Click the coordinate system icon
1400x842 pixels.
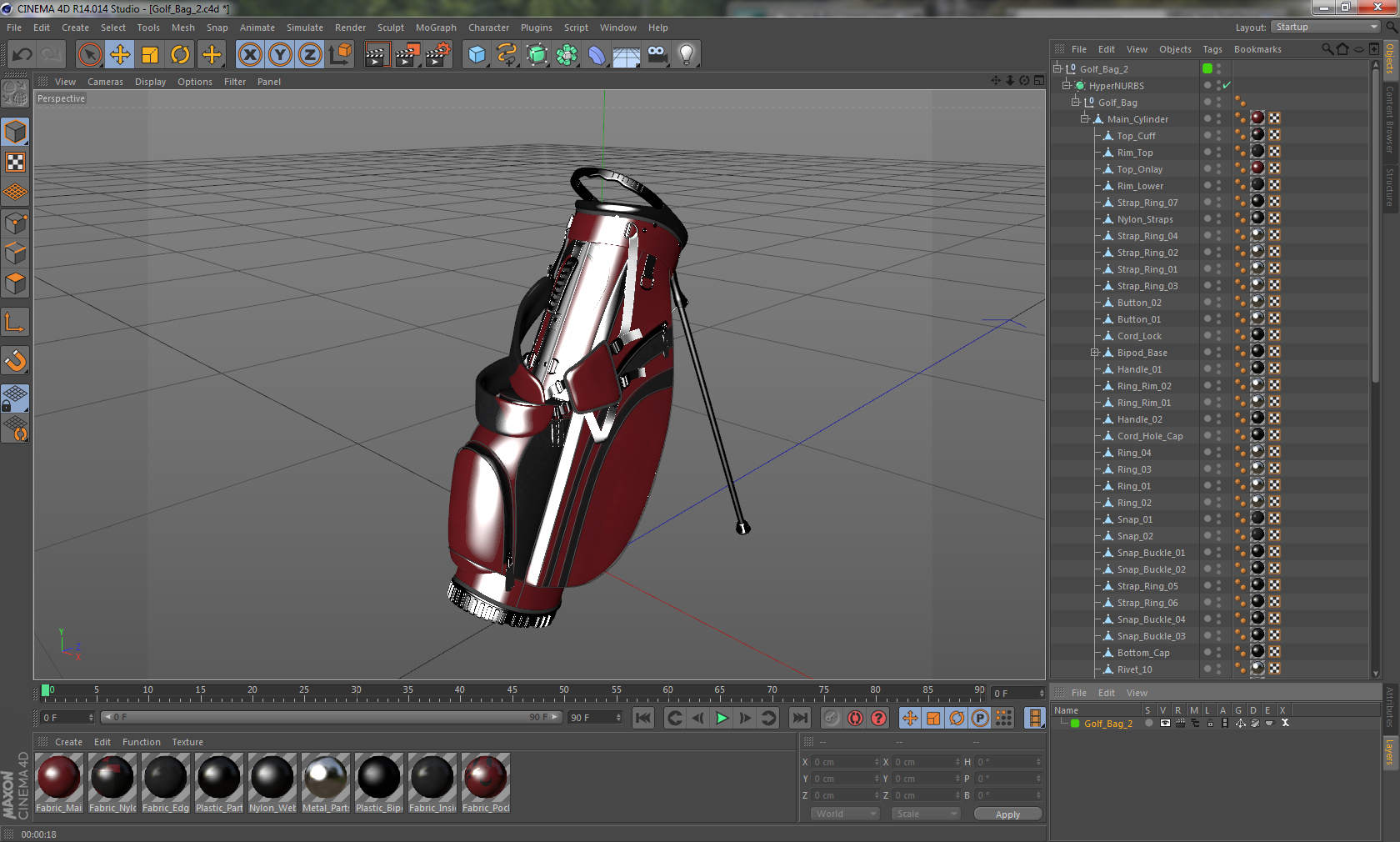coord(340,55)
